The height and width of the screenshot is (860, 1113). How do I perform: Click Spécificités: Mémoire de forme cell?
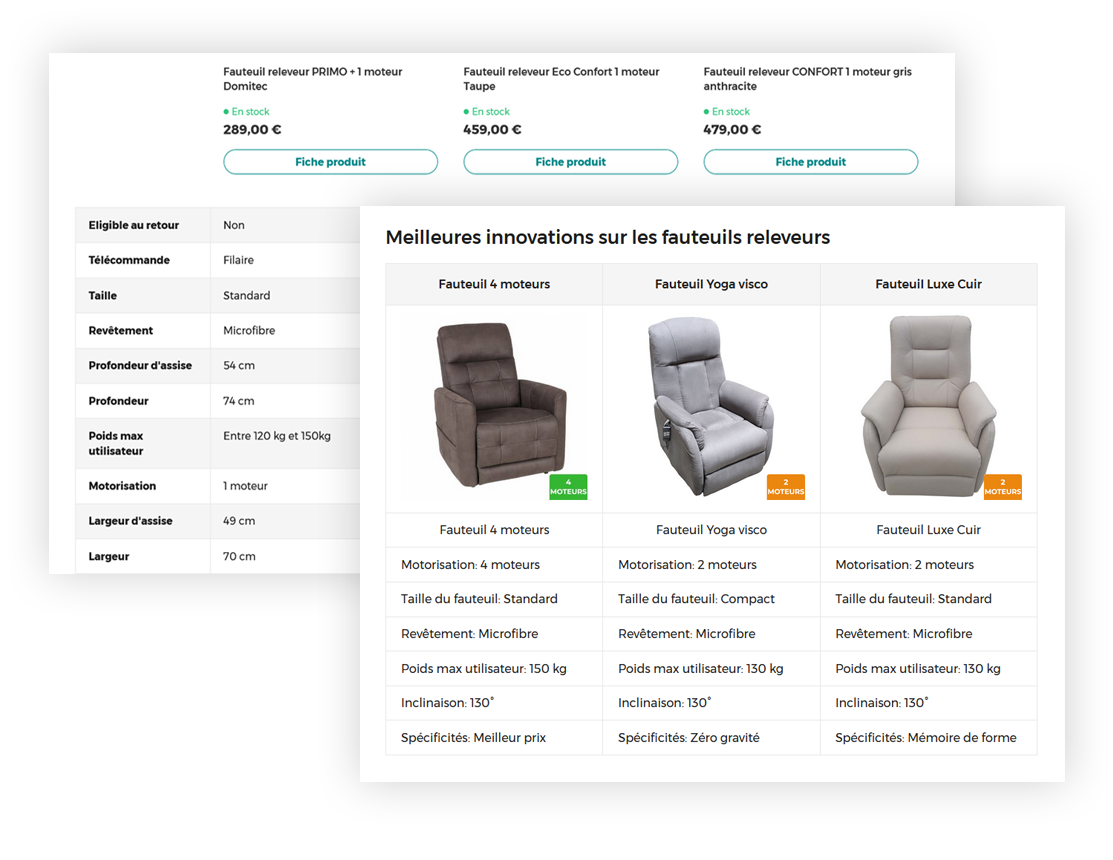928,738
